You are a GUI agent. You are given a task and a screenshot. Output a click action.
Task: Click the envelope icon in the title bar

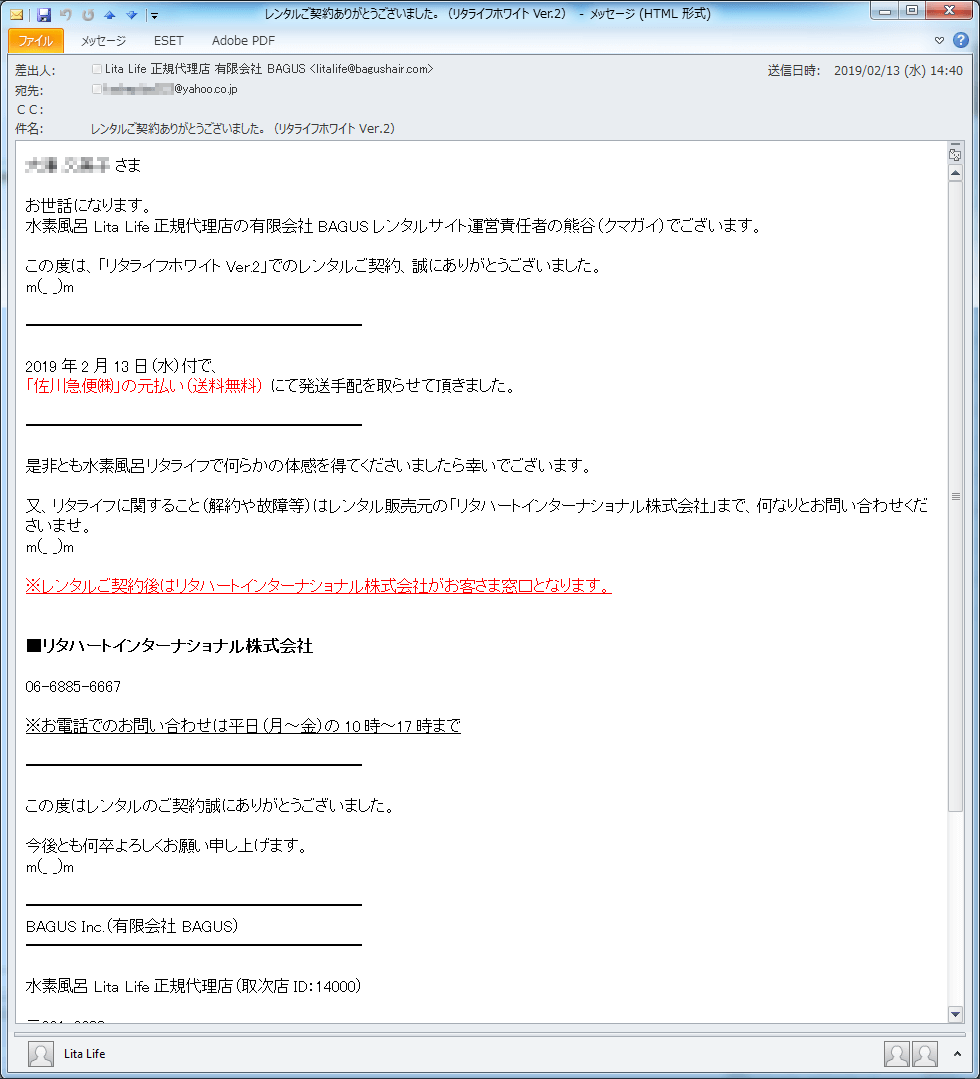pos(17,14)
